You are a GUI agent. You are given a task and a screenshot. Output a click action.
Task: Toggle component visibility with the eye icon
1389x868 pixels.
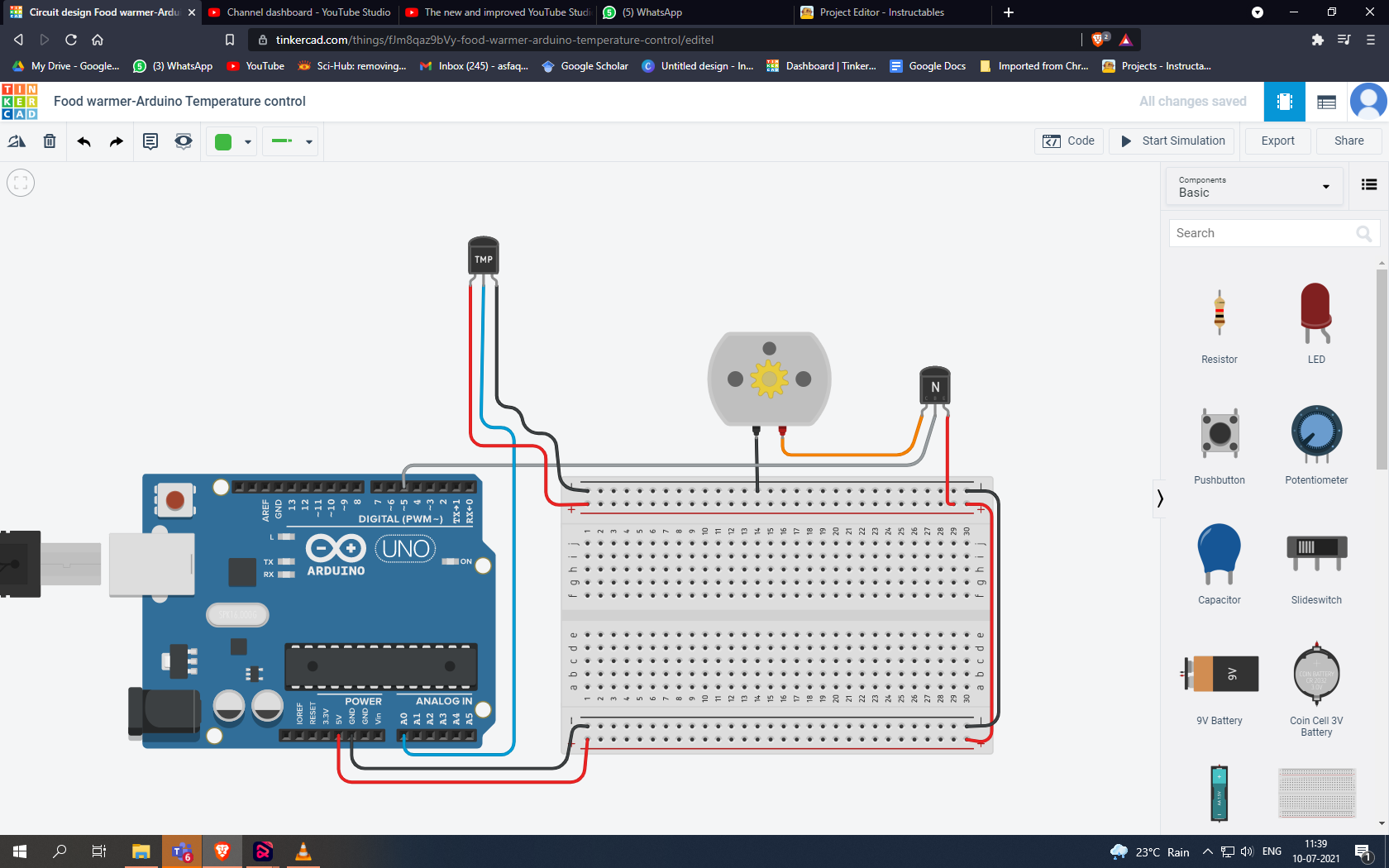[x=183, y=141]
